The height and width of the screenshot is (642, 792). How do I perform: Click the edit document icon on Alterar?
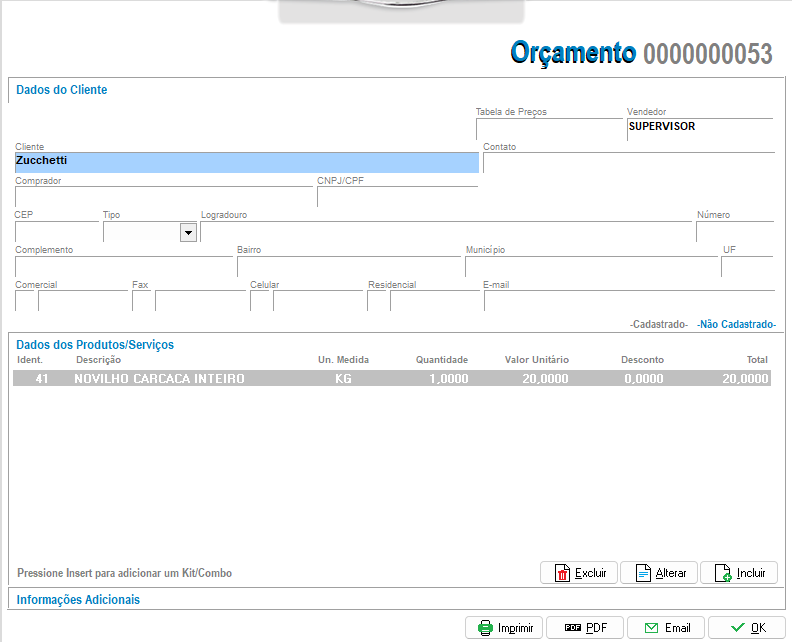tap(642, 573)
